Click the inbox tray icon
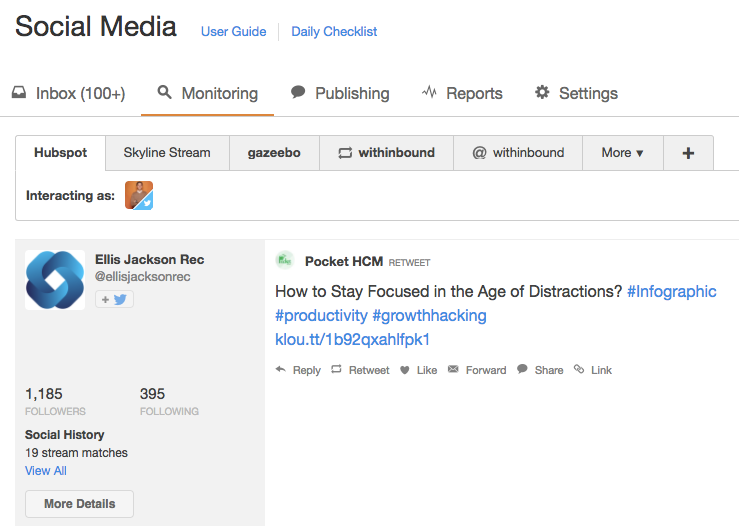The image size is (739, 526). 19,92
